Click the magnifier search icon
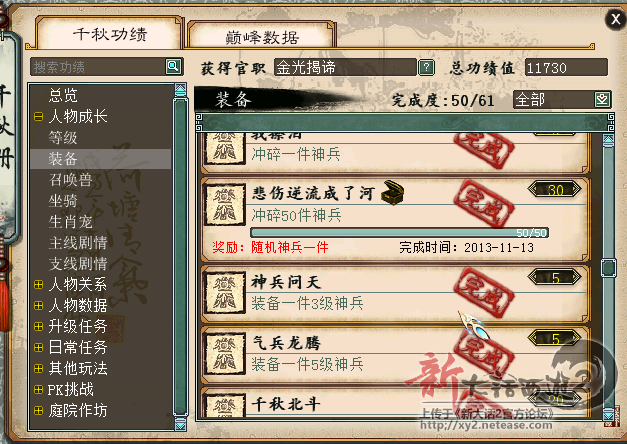This screenshot has height=444, width=627. pos(173,66)
